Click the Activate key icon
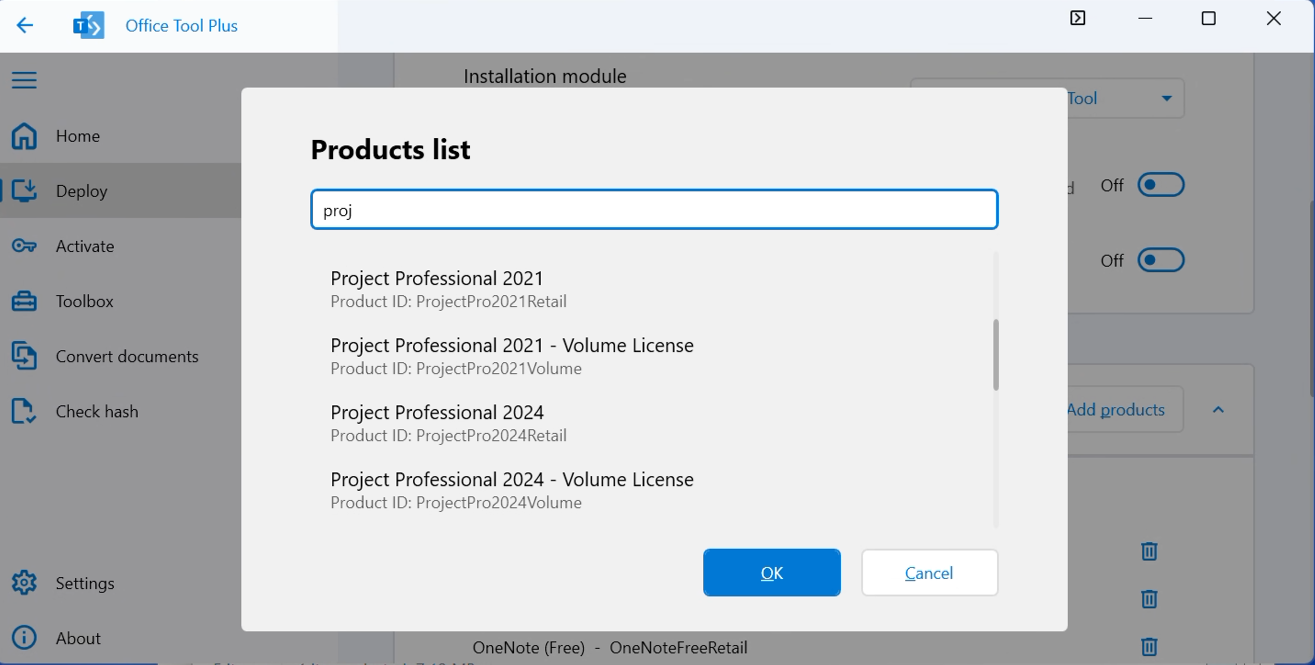Screen dimensions: 1315x665 24,246
